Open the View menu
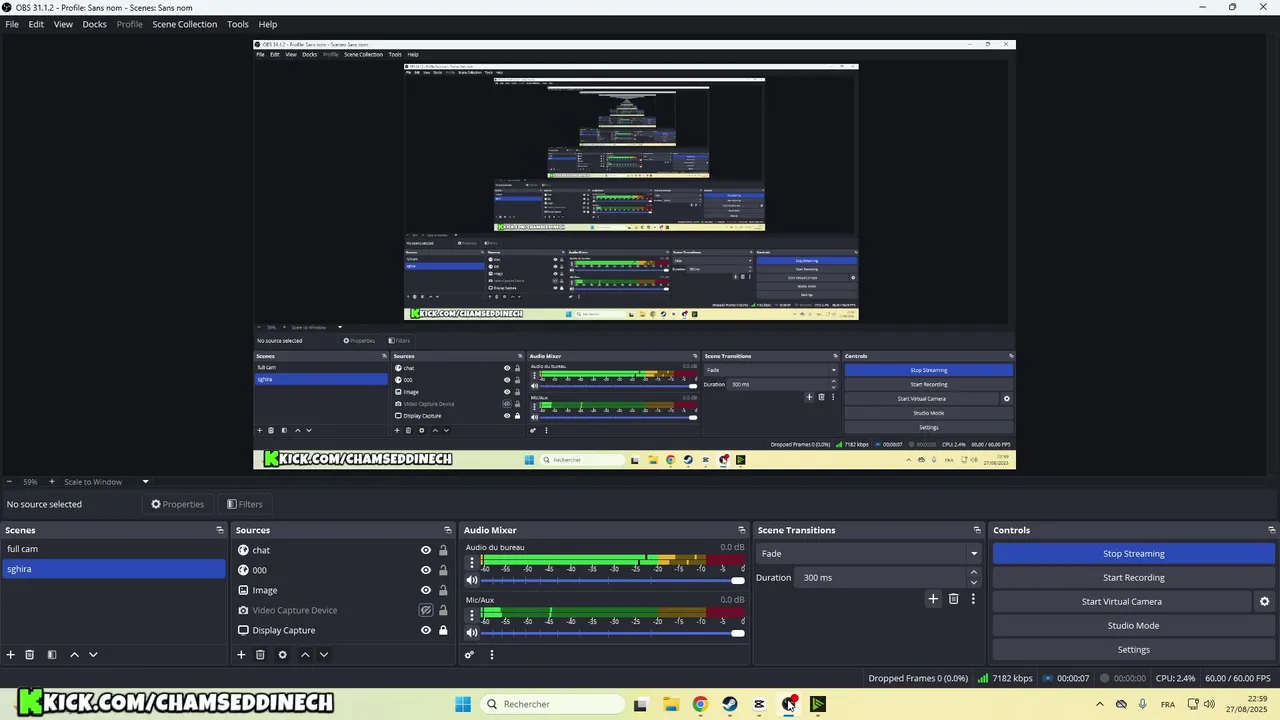Image resolution: width=1280 pixels, height=720 pixels. [63, 24]
